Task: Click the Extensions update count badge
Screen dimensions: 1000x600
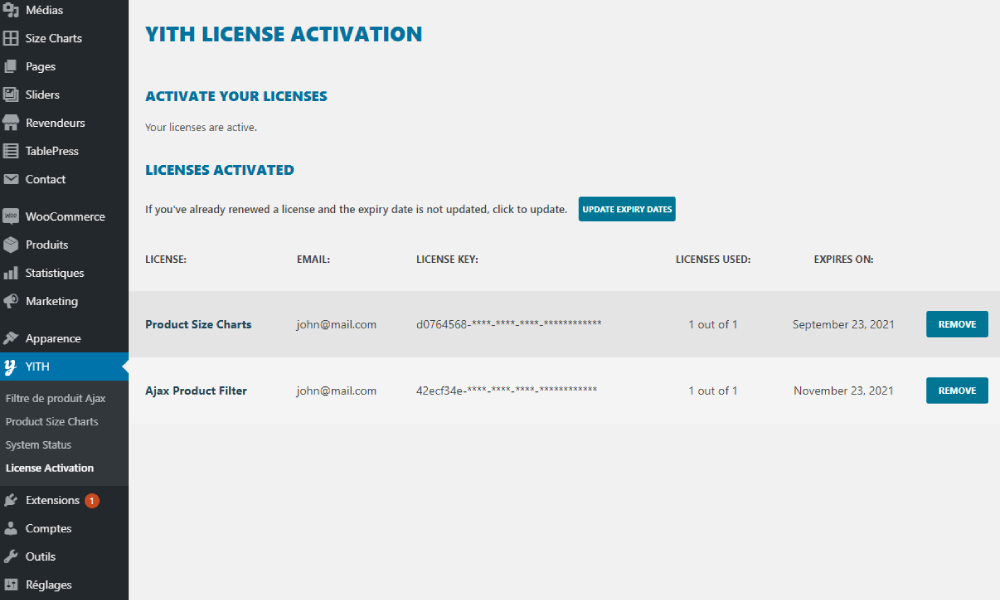Action: (x=92, y=500)
